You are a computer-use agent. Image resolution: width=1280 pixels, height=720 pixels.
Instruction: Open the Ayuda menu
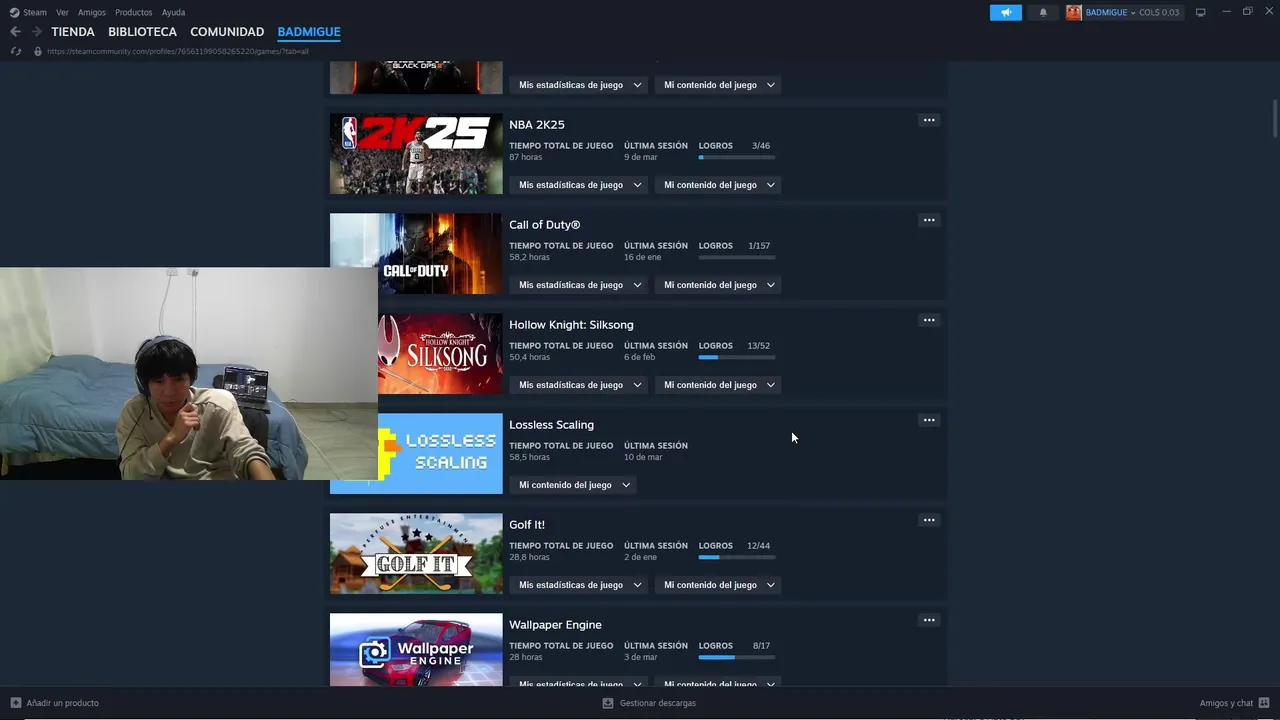point(173,12)
